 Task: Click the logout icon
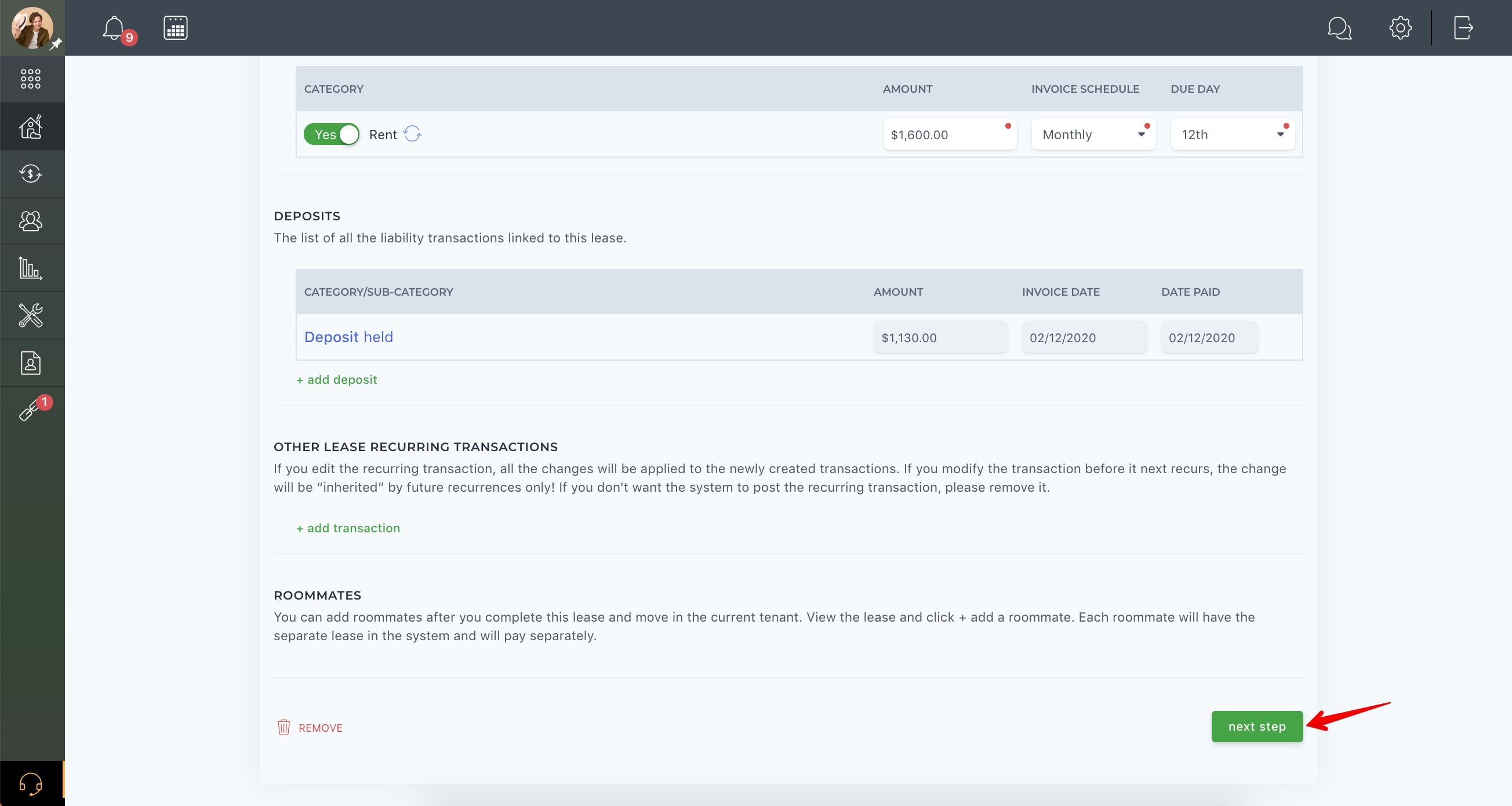[1463, 28]
